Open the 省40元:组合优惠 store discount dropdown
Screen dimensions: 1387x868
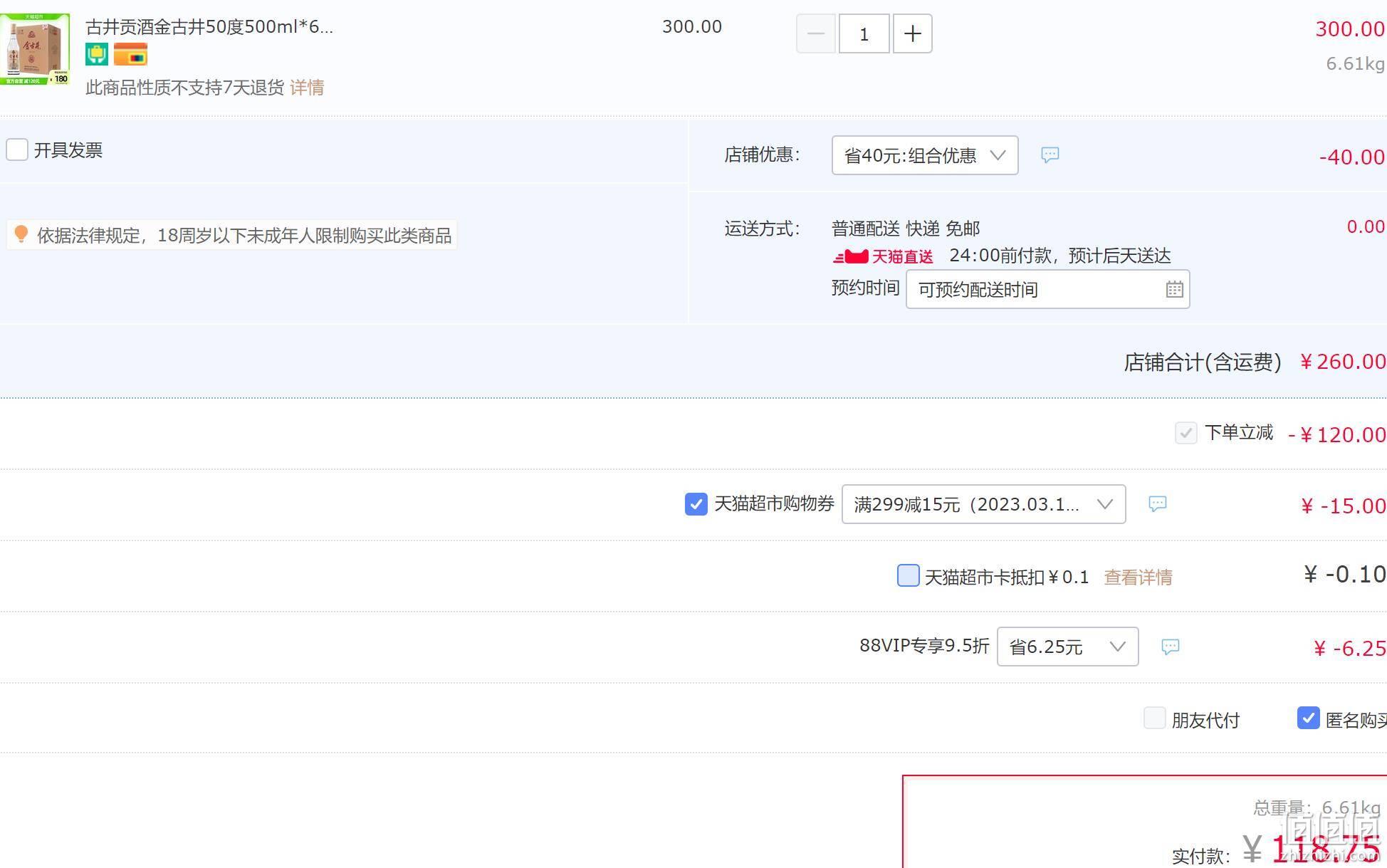click(x=925, y=155)
